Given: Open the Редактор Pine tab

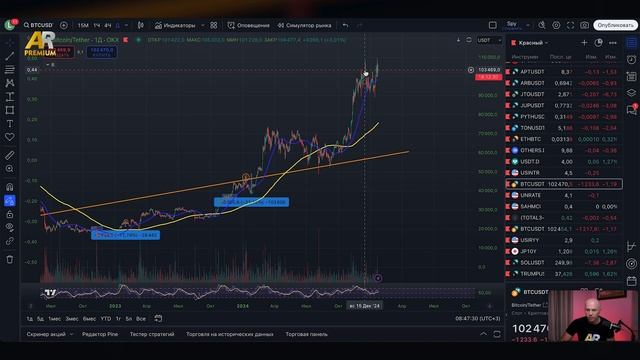Looking at the screenshot, I should point(100,334).
